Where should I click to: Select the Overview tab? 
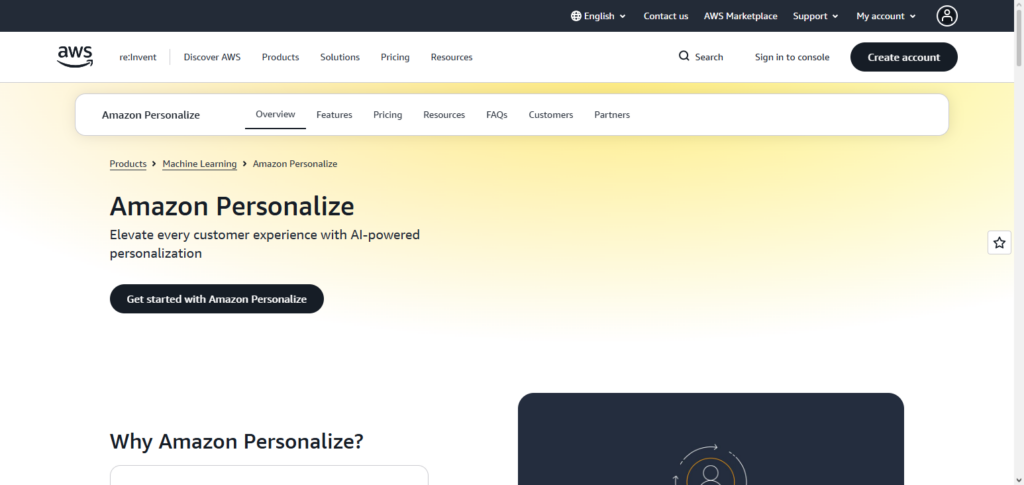click(x=276, y=114)
